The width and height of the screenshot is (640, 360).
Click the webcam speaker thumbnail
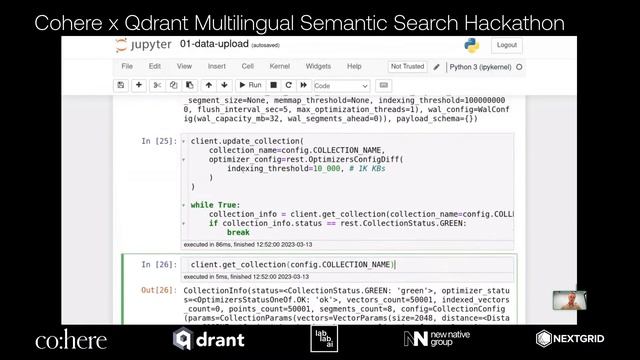click(x=569, y=300)
